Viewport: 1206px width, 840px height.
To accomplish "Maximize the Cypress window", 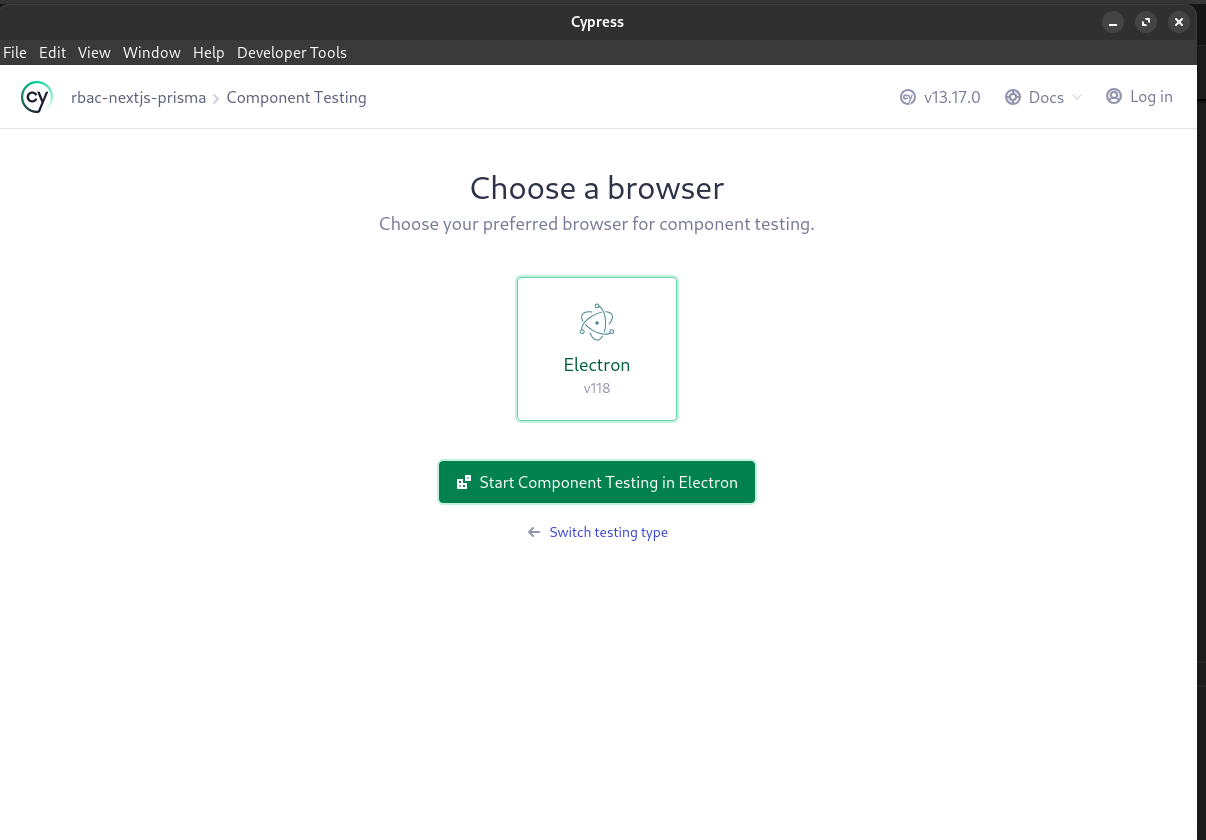I will [x=1147, y=21].
